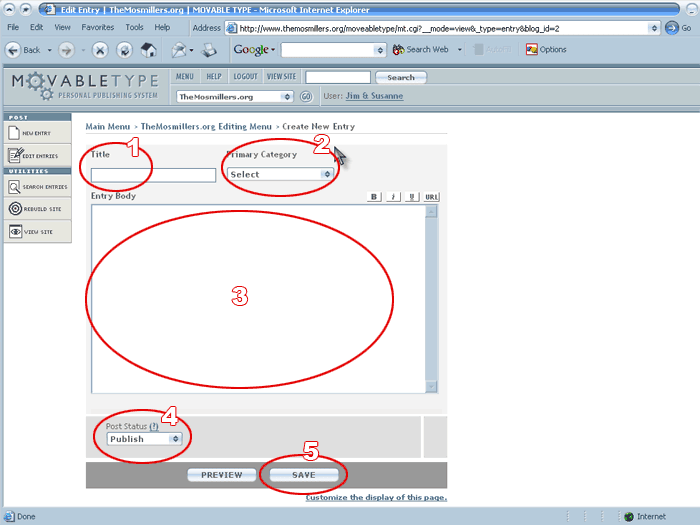Open the Tools menu
The height and width of the screenshot is (525, 700).
pyautogui.click(x=134, y=27)
